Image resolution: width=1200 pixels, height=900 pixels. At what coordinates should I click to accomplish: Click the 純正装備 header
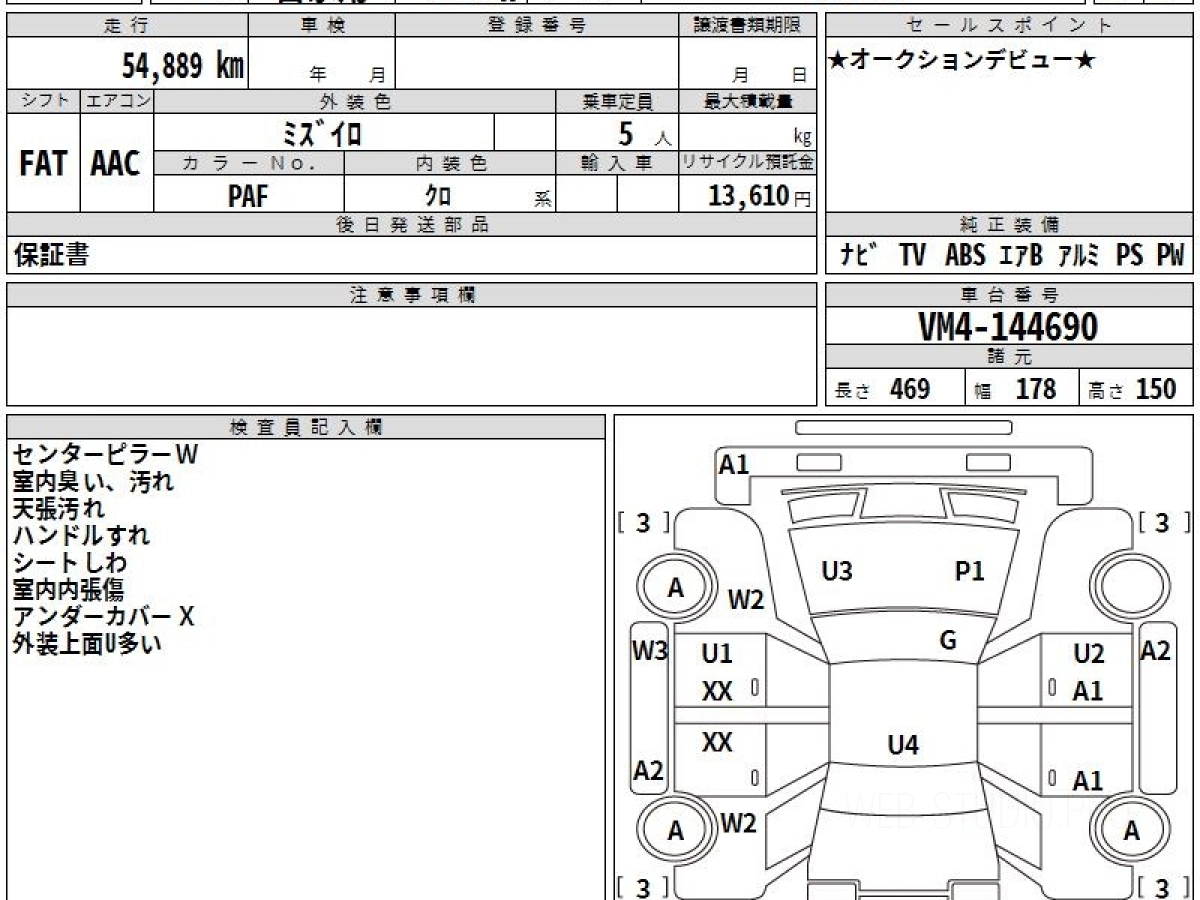click(x=1009, y=225)
